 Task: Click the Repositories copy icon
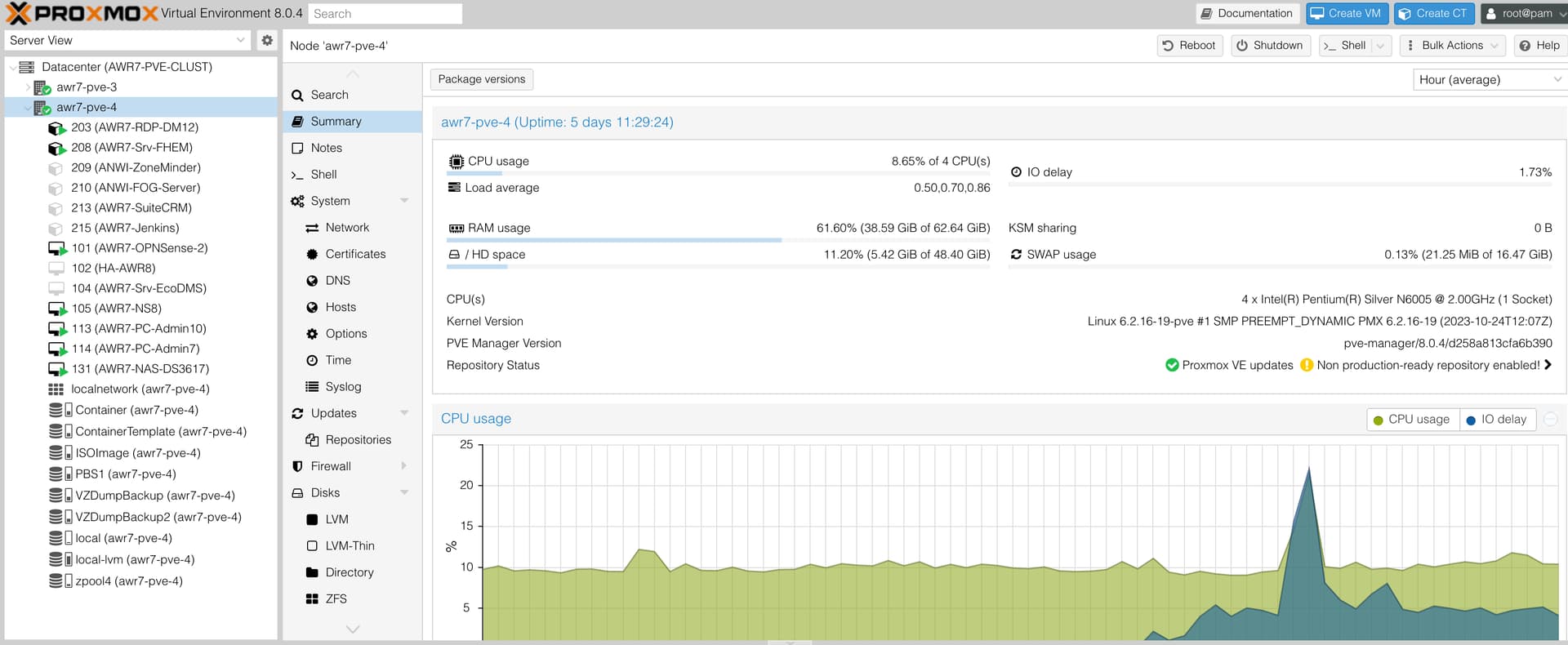[x=312, y=440]
